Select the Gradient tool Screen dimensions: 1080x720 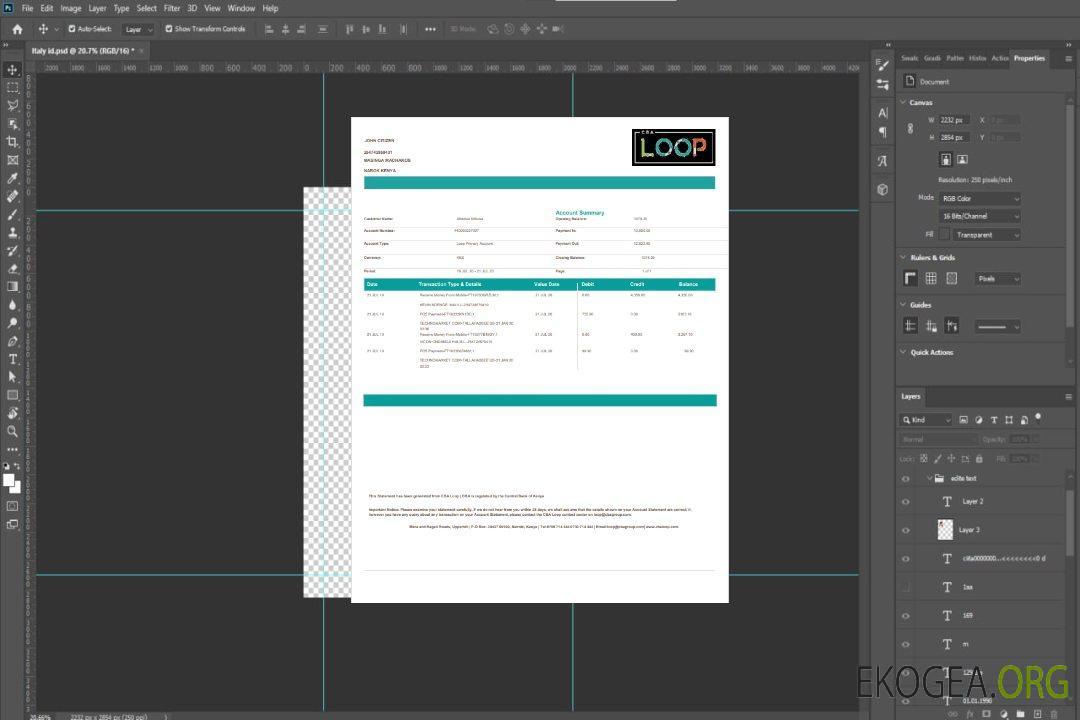coord(12,287)
